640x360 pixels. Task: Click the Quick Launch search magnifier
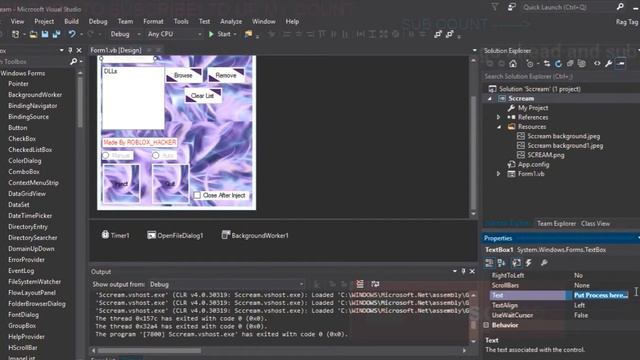click(x=620, y=7)
